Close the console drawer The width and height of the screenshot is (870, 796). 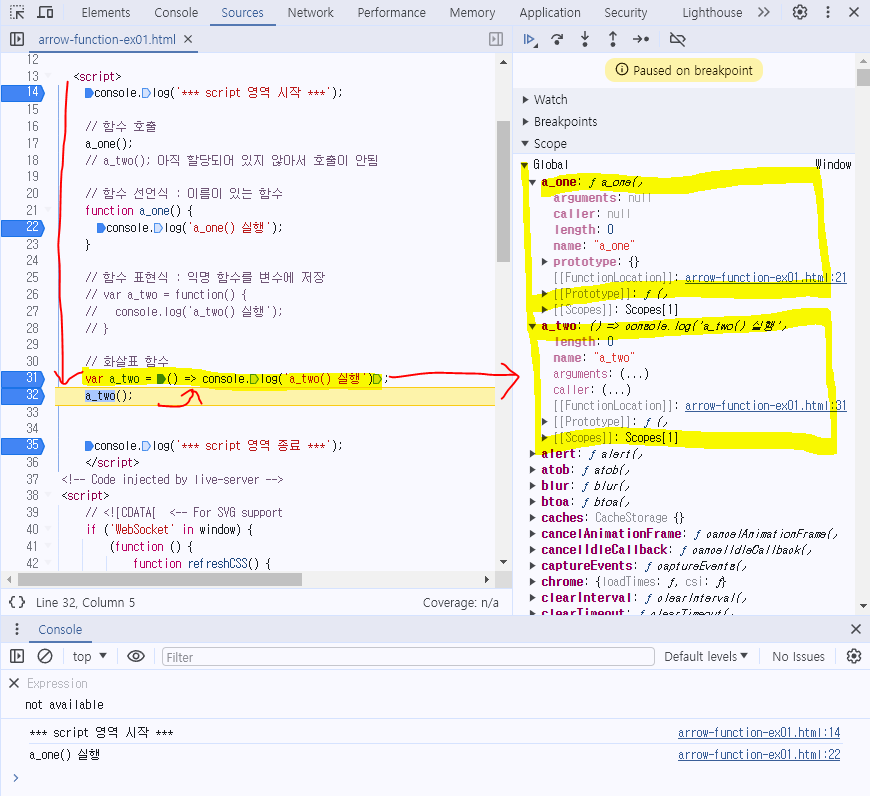(x=856, y=629)
